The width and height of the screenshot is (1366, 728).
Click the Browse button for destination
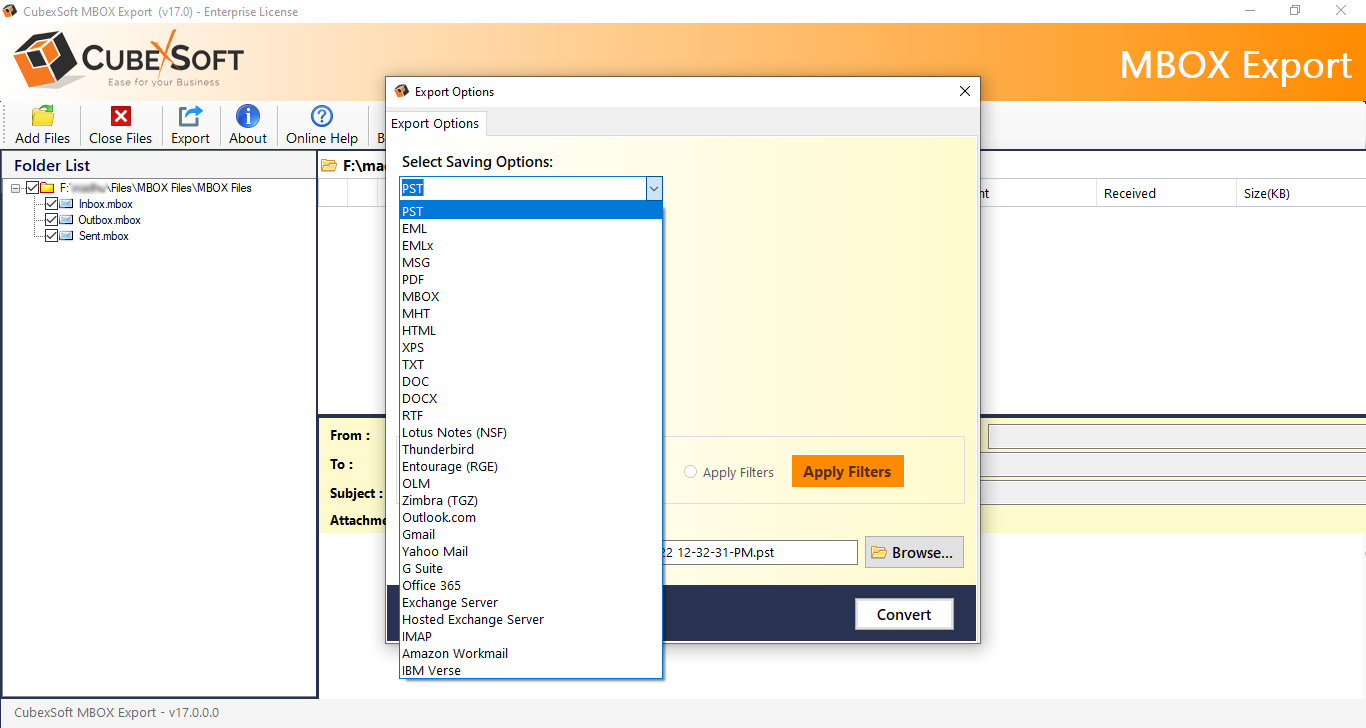point(913,551)
